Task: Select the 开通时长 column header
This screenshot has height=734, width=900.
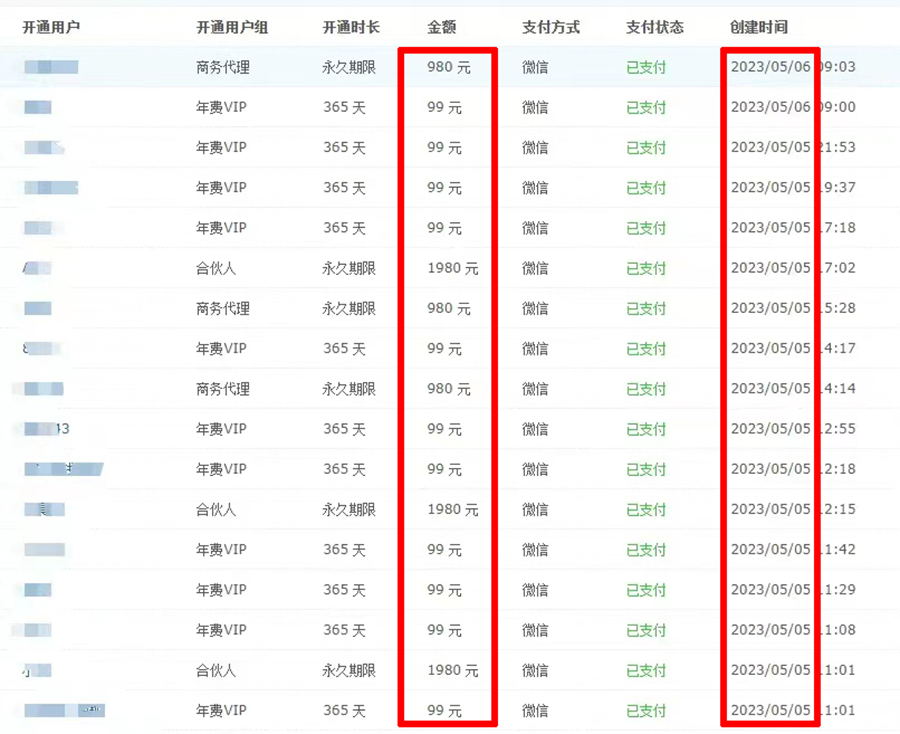Action: coord(351,27)
